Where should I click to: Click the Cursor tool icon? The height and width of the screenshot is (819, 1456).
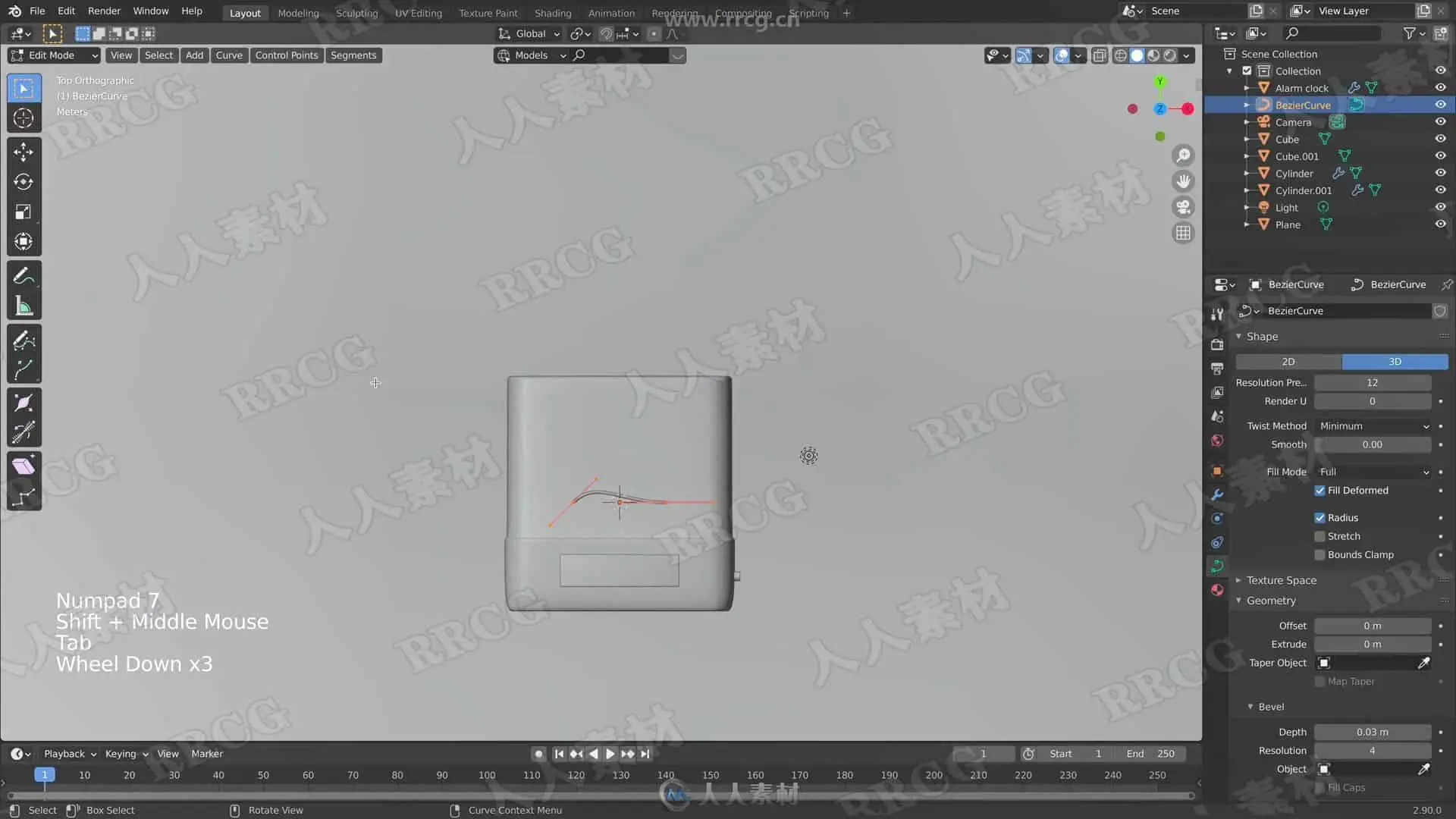coord(24,118)
